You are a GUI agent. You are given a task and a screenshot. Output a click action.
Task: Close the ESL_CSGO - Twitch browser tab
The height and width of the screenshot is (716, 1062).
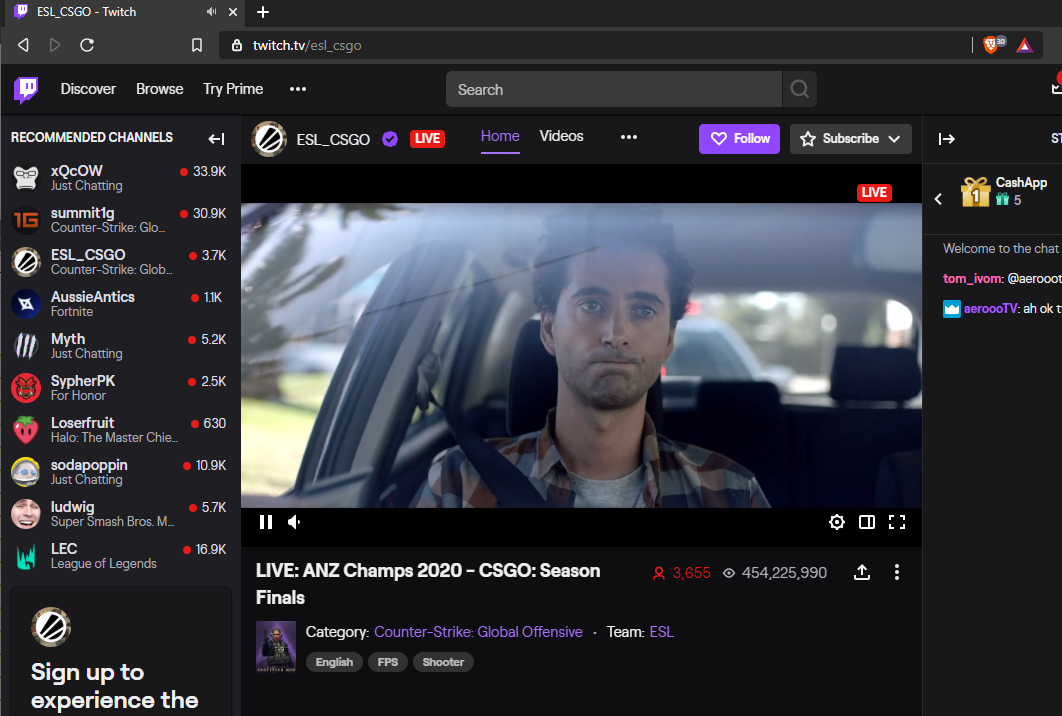pyautogui.click(x=232, y=12)
